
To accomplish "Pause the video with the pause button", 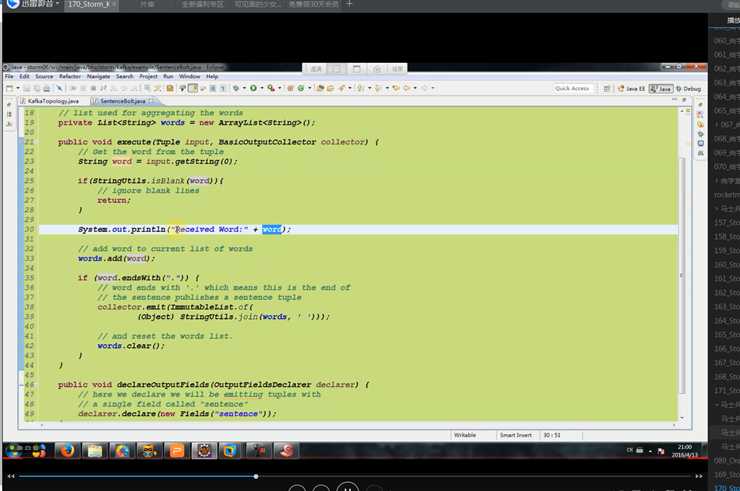I will pos(347,487).
